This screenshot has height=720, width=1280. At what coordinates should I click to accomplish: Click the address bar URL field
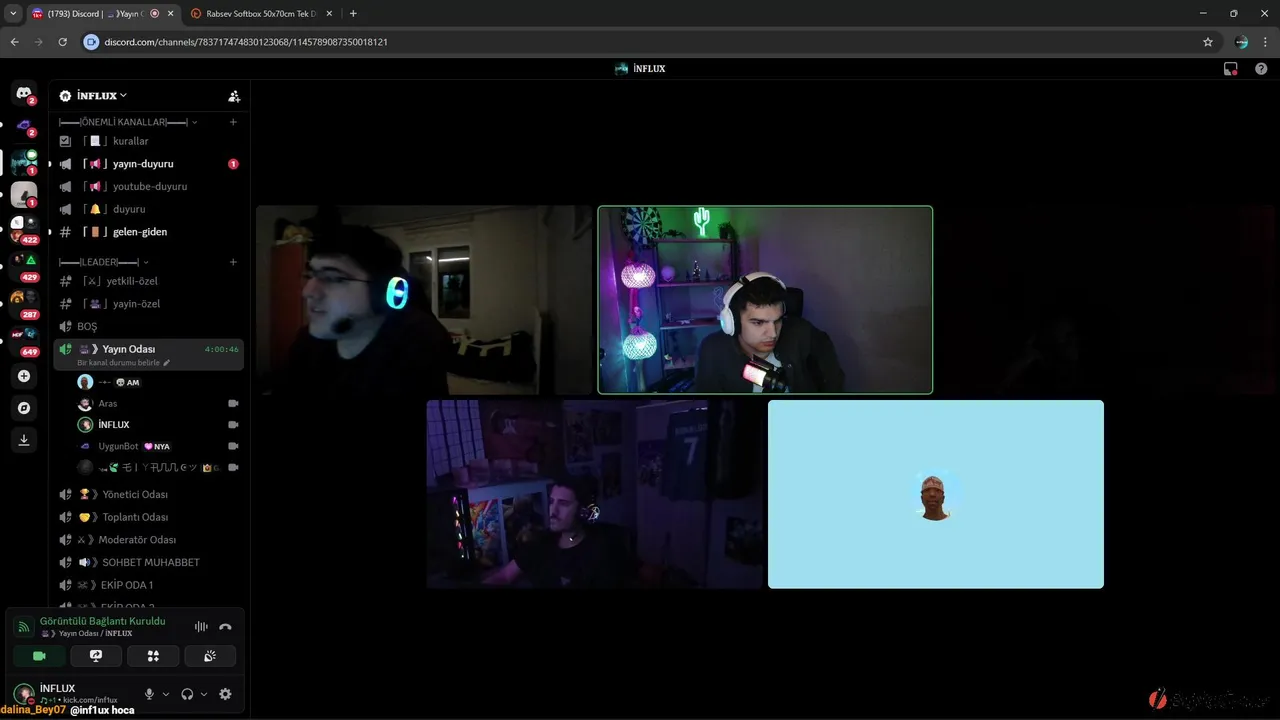640,42
